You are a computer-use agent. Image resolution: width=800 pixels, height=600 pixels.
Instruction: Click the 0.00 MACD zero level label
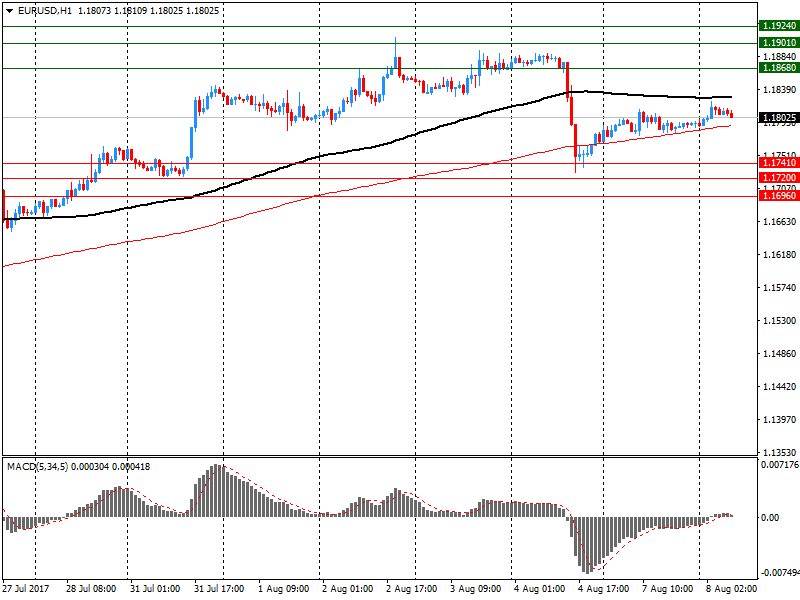pyautogui.click(x=770, y=518)
